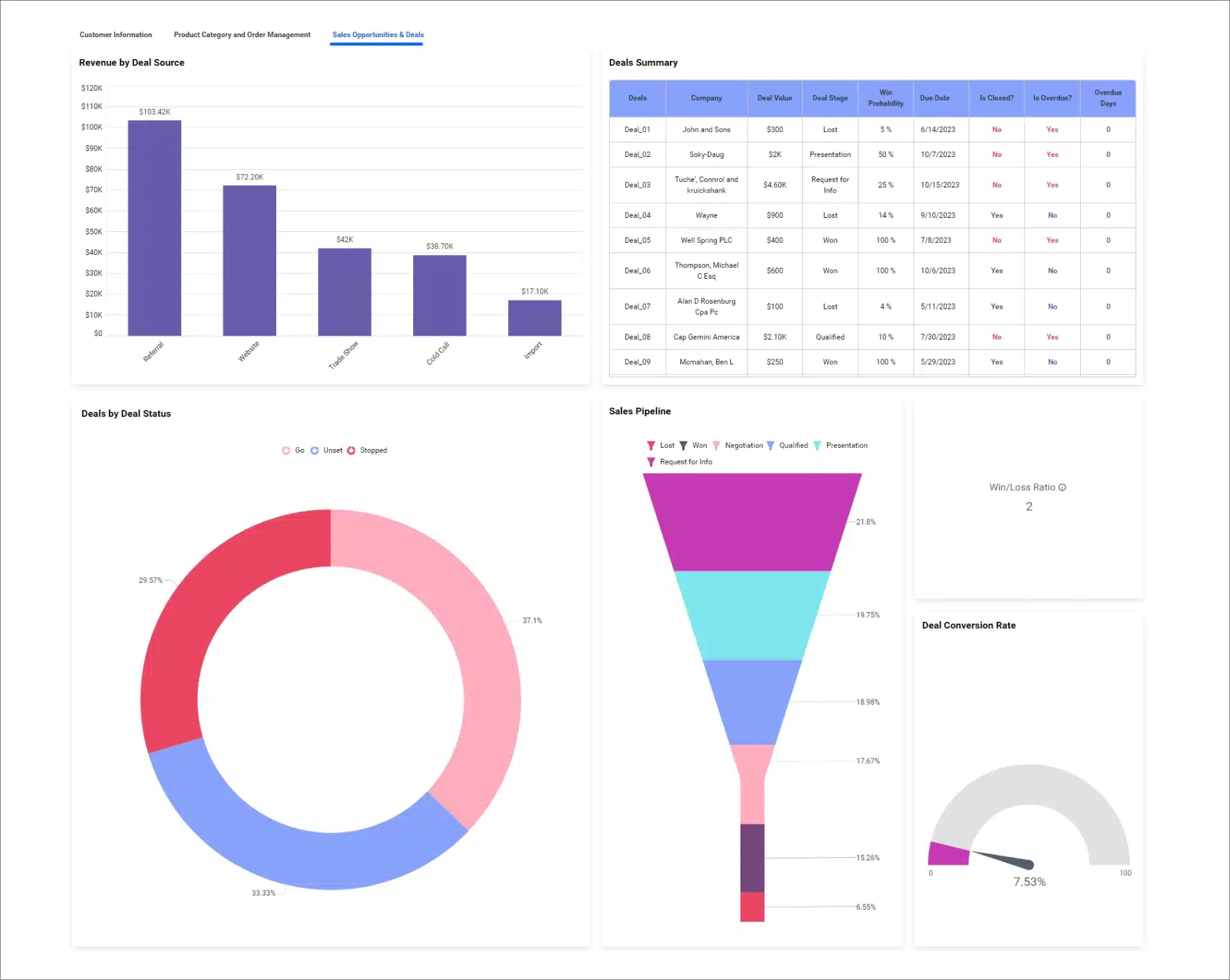Image resolution: width=1230 pixels, height=980 pixels.
Task: Click the Win Probability column header
Action: point(885,98)
